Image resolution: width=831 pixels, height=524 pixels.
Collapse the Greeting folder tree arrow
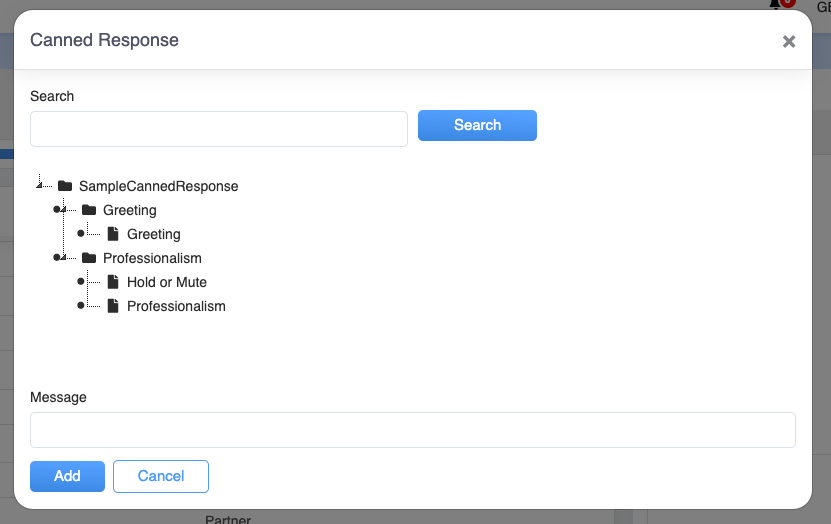tap(64, 209)
